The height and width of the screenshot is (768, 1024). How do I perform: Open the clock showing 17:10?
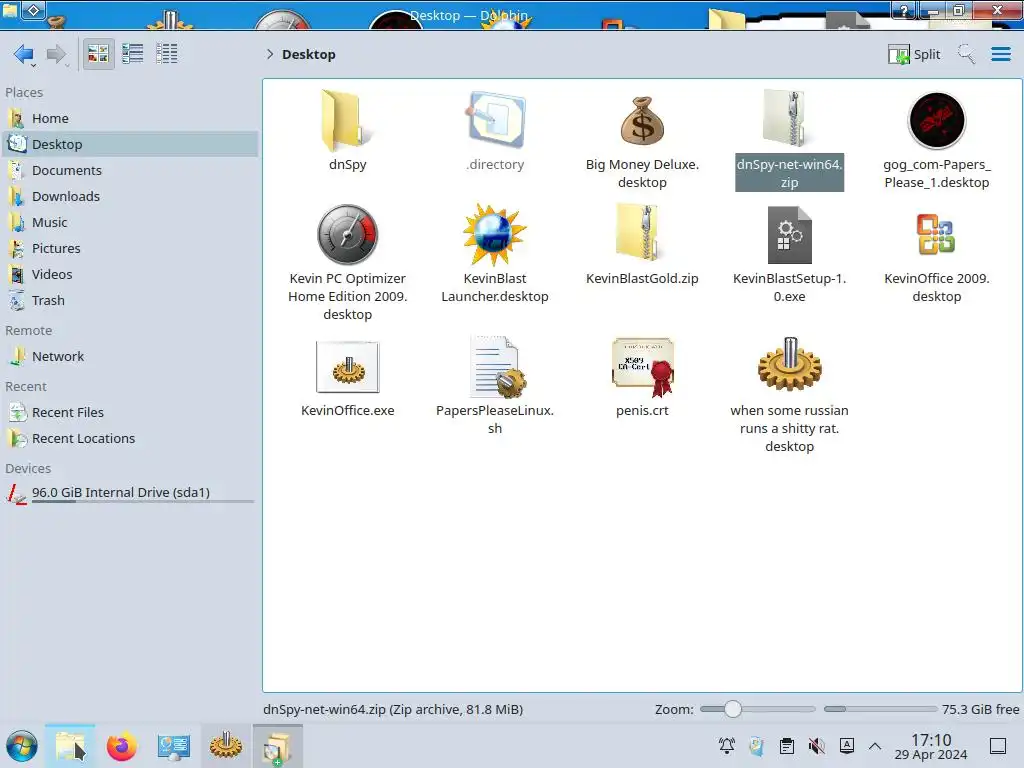click(931, 746)
